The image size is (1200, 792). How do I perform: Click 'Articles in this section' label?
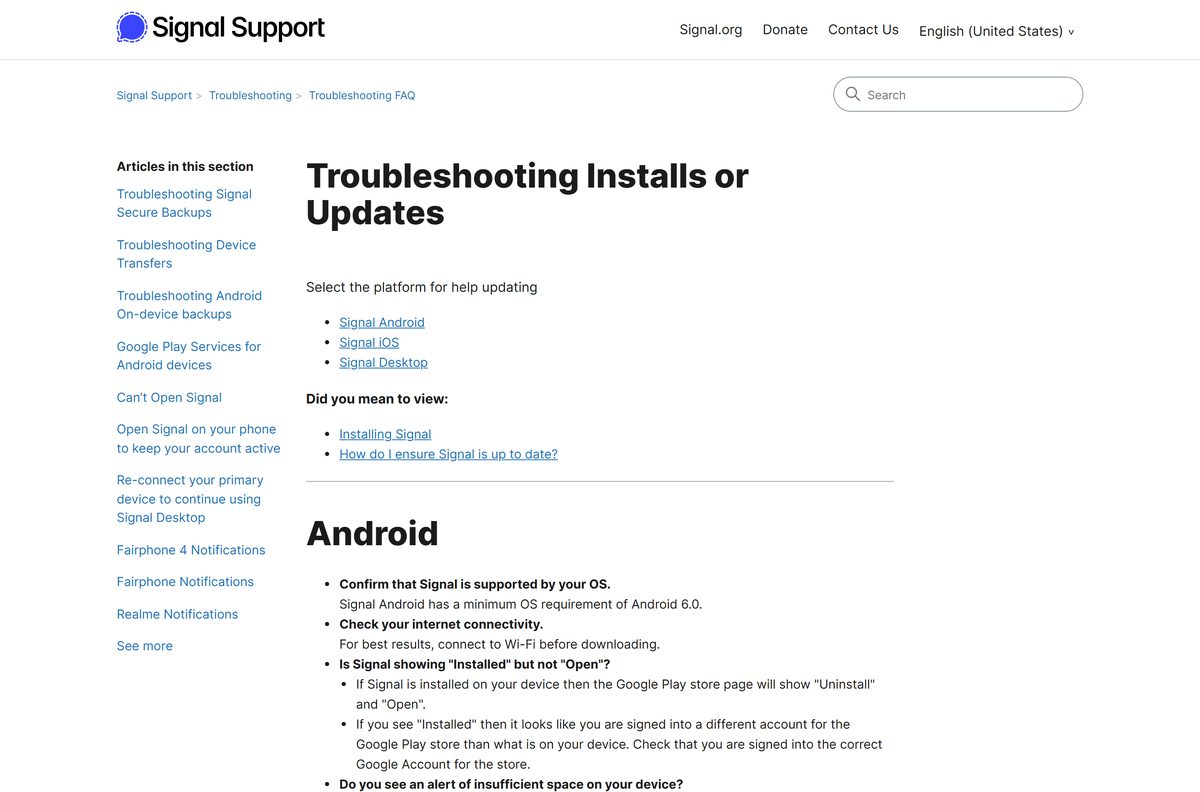[185, 167]
